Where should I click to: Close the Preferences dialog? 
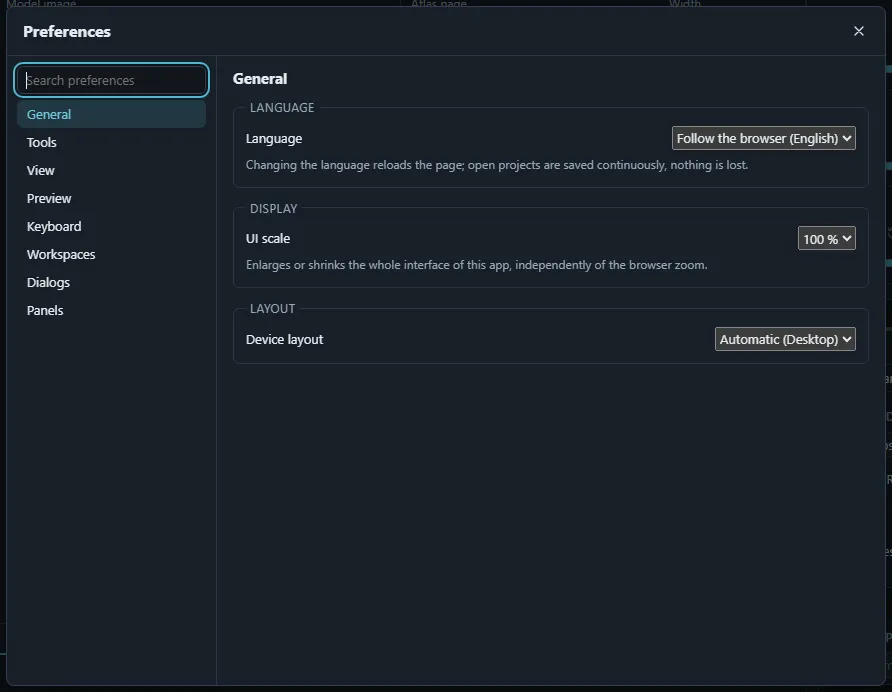(858, 31)
